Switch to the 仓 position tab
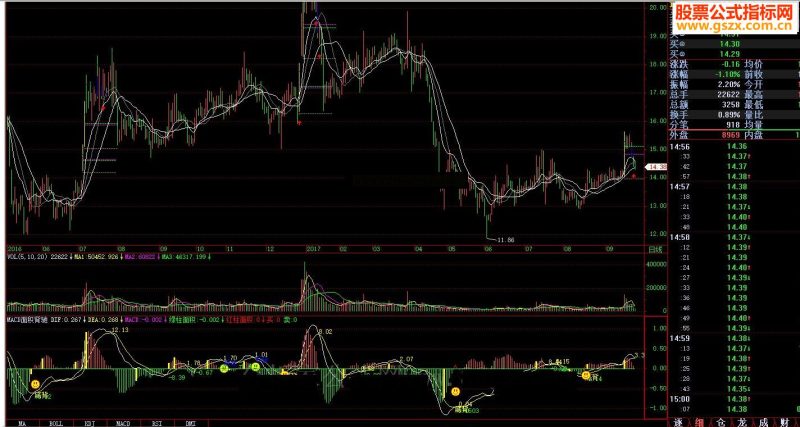Screen dimensions: 800x427 click(x=721, y=422)
